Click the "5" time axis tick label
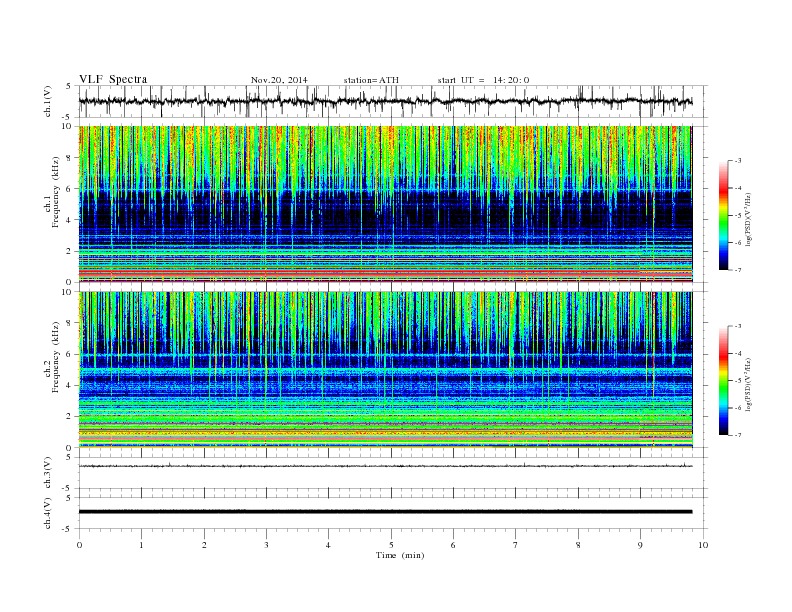 (x=391, y=545)
